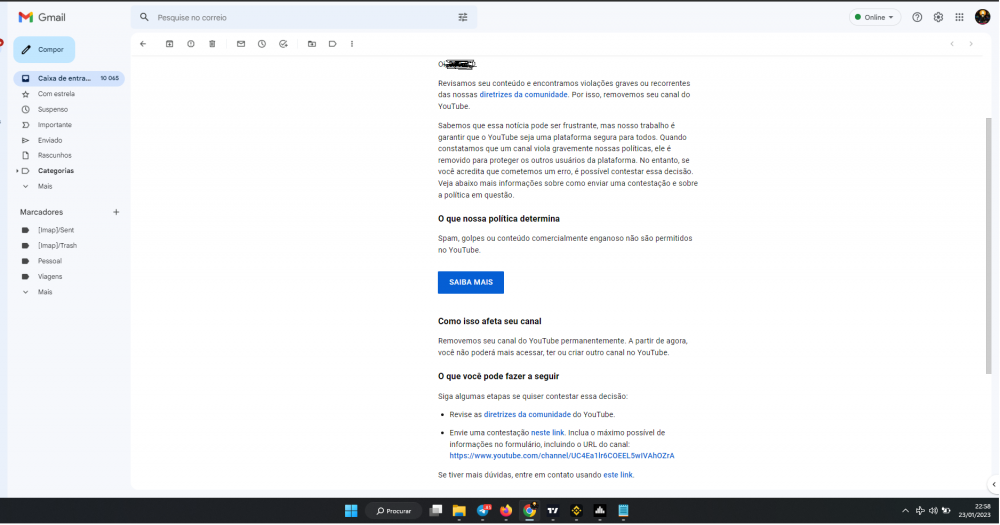Add to tasks with the checkmark icon
The height and width of the screenshot is (525, 1000).
click(283, 44)
